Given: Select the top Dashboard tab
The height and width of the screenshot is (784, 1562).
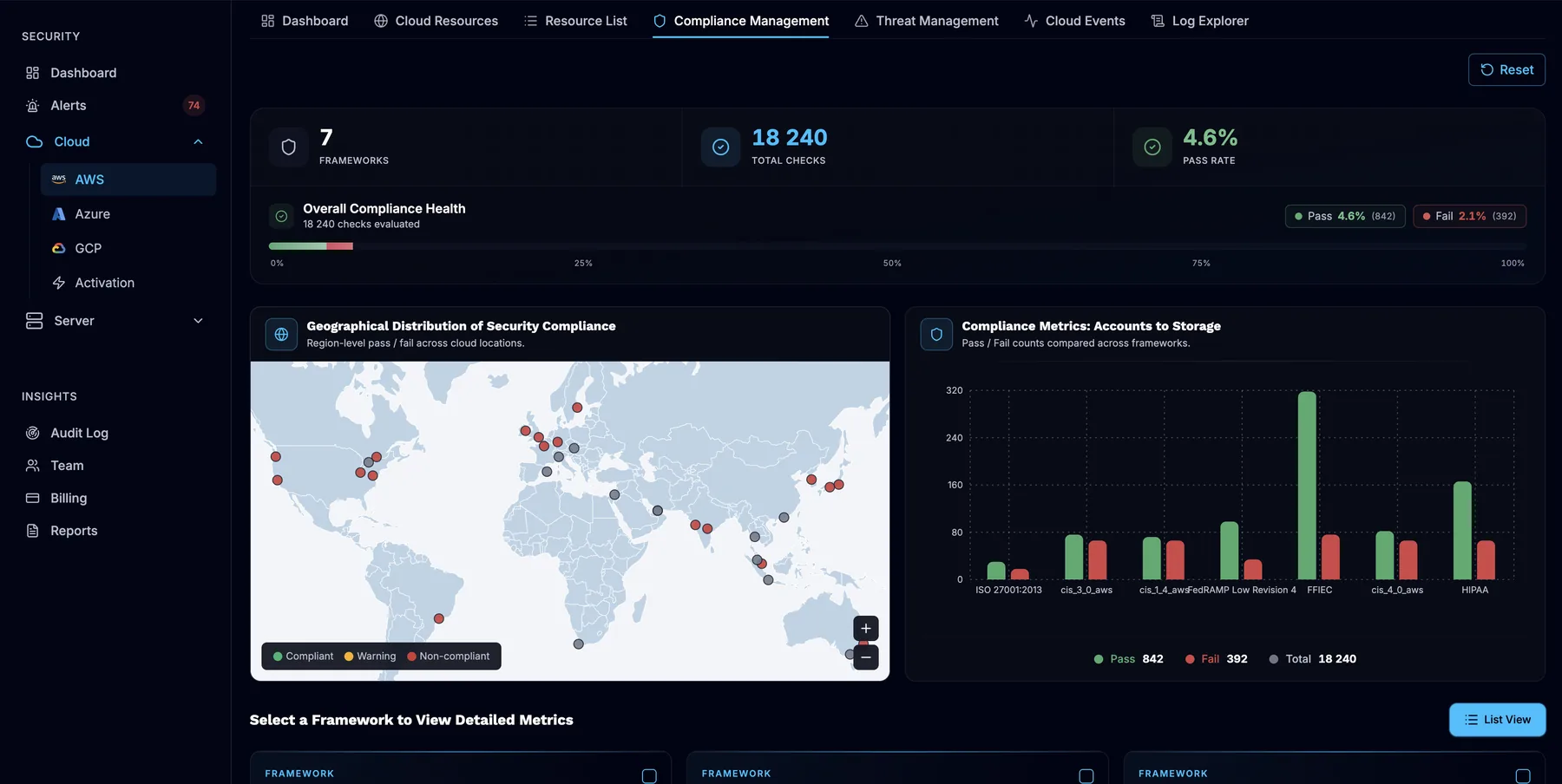Looking at the screenshot, I should tap(305, 21).
